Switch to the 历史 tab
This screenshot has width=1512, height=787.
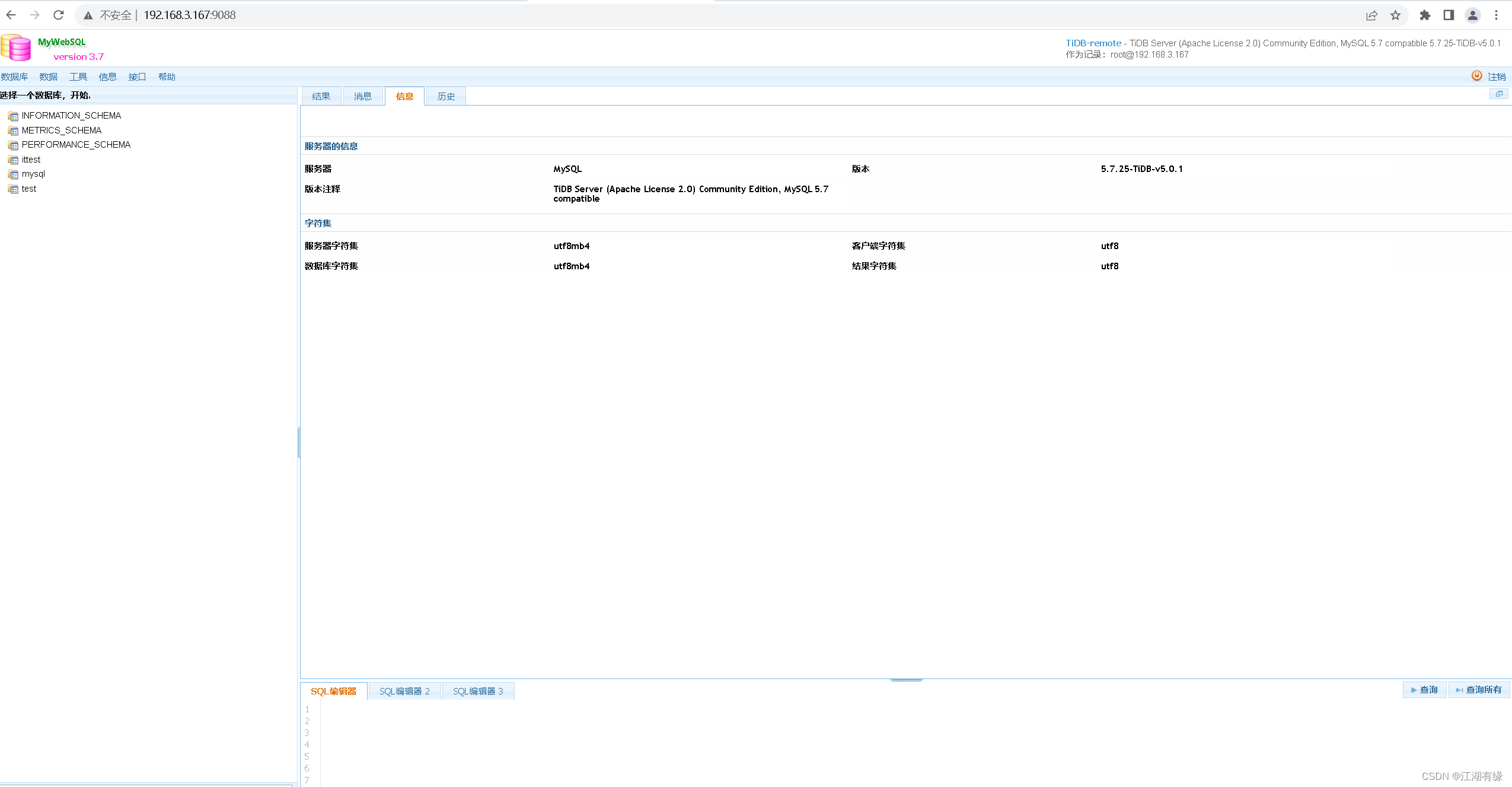coord(445,95)
